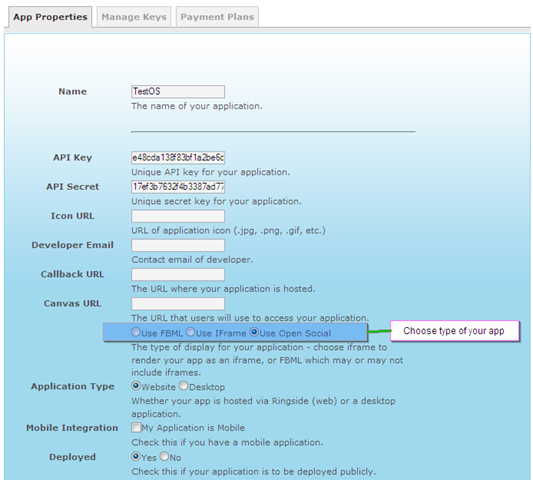Enable My Application is Mobile checkbox
Image resolution: width=533 pixels, height=480 pixels.
[136, 427]
